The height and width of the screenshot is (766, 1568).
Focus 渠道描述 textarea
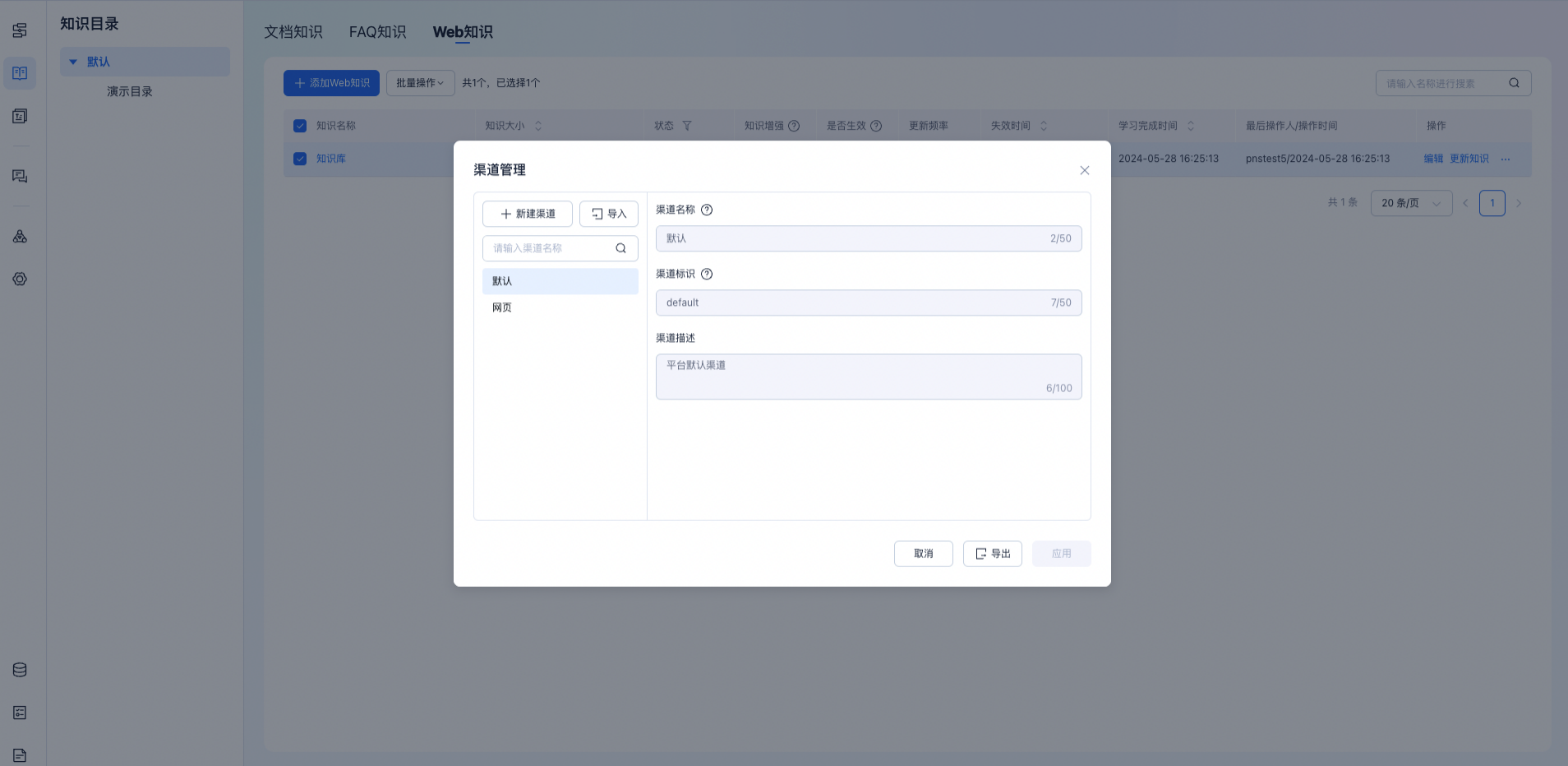click(x=869, y=376)
